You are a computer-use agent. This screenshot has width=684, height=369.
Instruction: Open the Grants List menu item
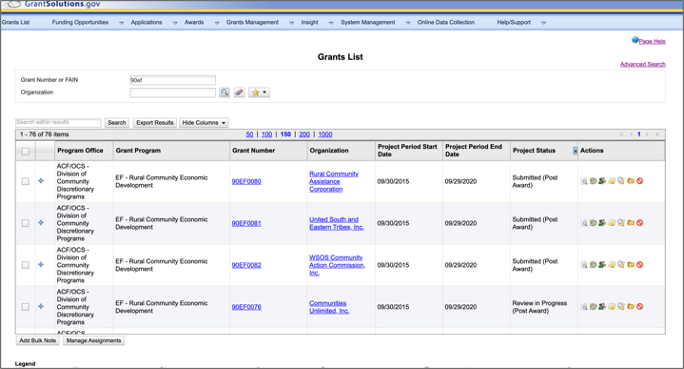coord(16,22)
